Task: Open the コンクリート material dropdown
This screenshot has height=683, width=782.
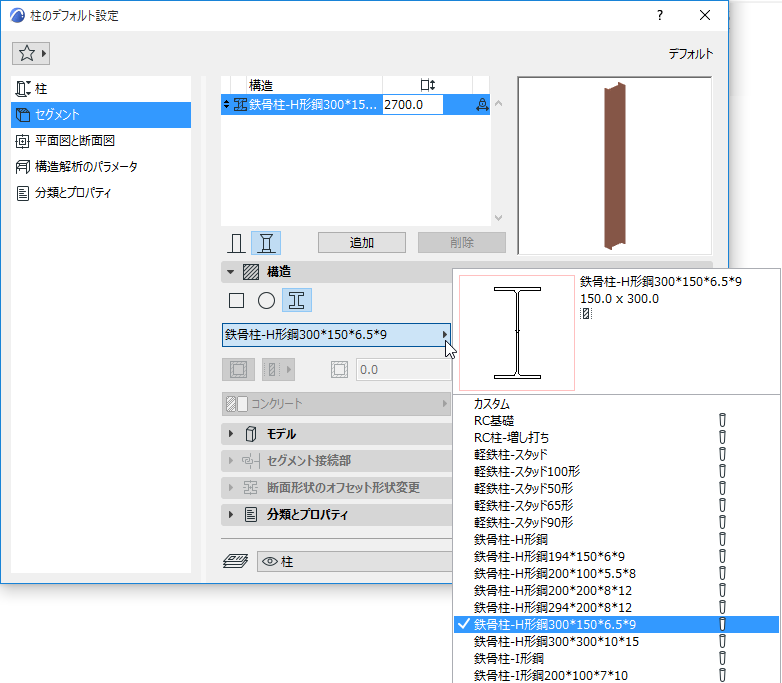Action: tap(336, 404)
